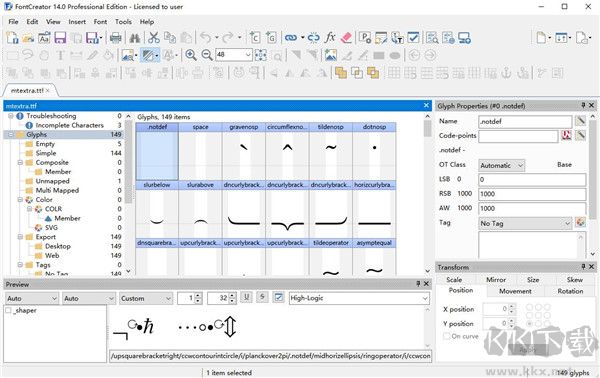Select the Unmapped category in tree
Screen dimensions: 600x378
pos(52,181)
